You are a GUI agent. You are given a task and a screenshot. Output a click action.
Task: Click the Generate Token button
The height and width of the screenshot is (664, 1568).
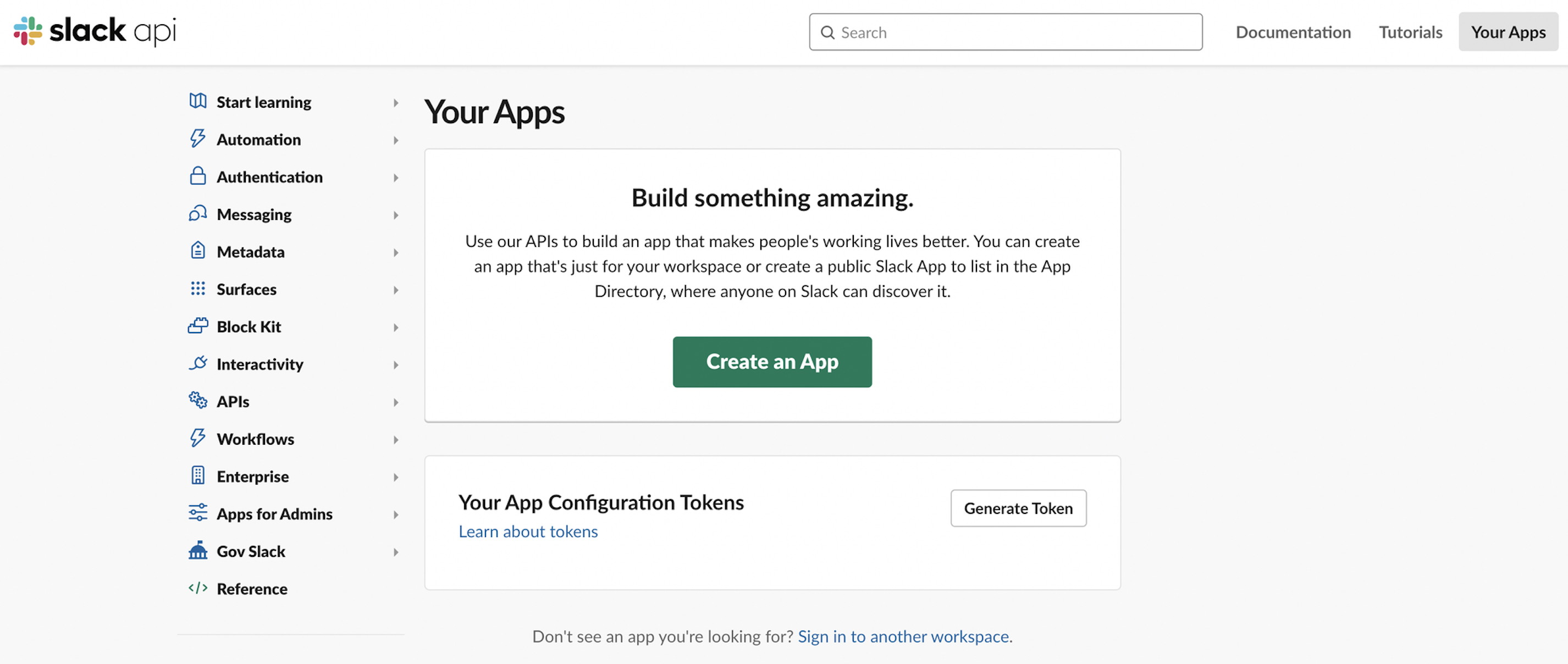(x=1018, y=508)
